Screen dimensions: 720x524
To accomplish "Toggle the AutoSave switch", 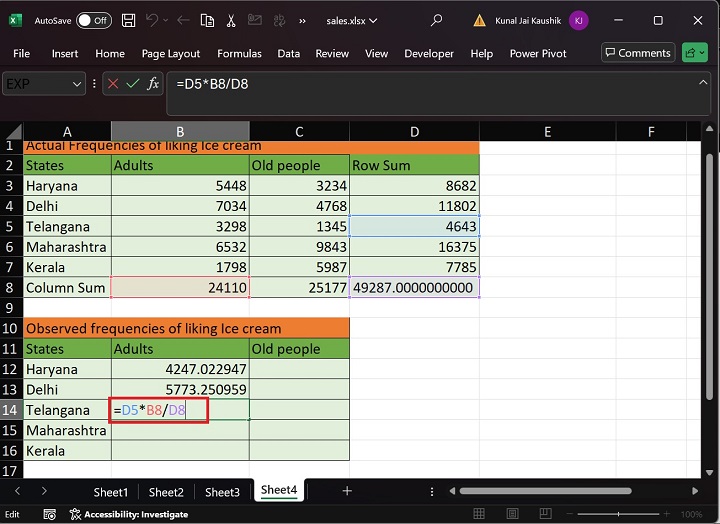I will (93, 20).
